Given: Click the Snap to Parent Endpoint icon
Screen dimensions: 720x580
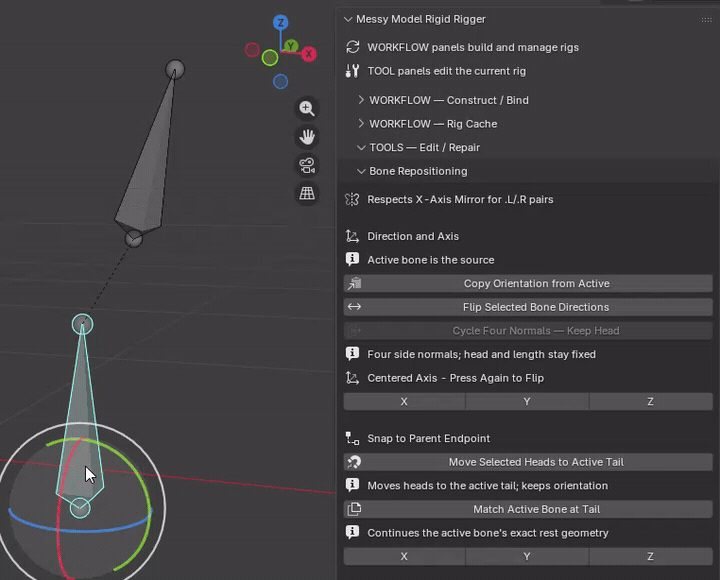Looking at the screenshot, I should coord(352,438).
